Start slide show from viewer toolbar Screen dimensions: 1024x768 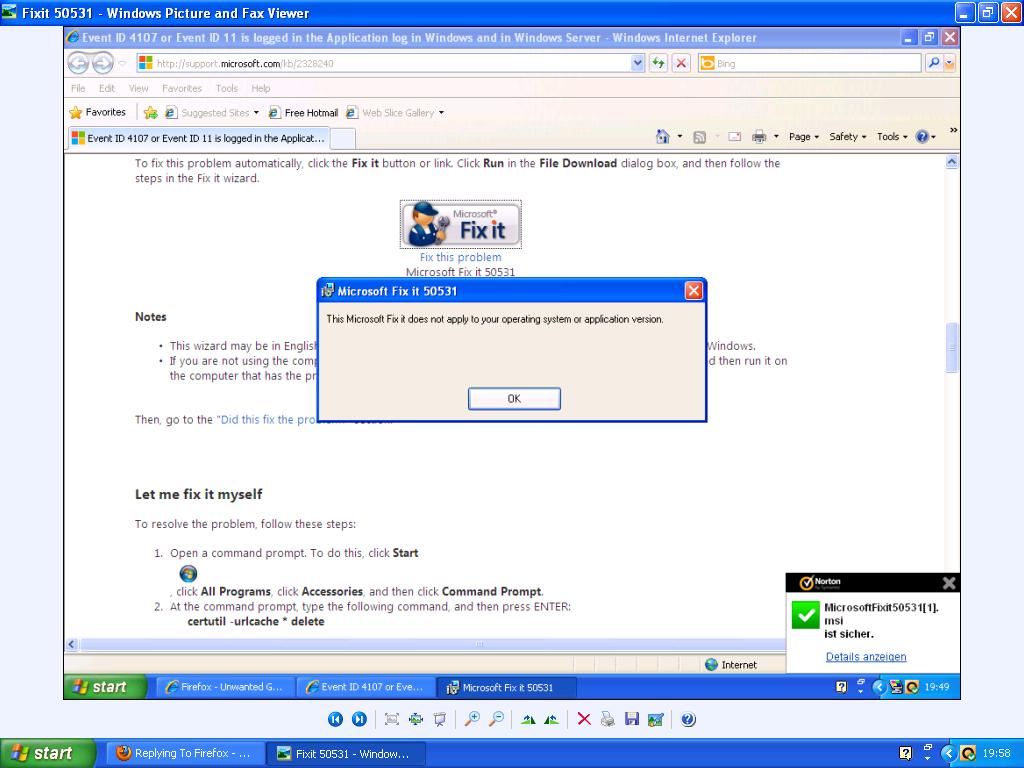pyautogui.click(x=440, y=719)
